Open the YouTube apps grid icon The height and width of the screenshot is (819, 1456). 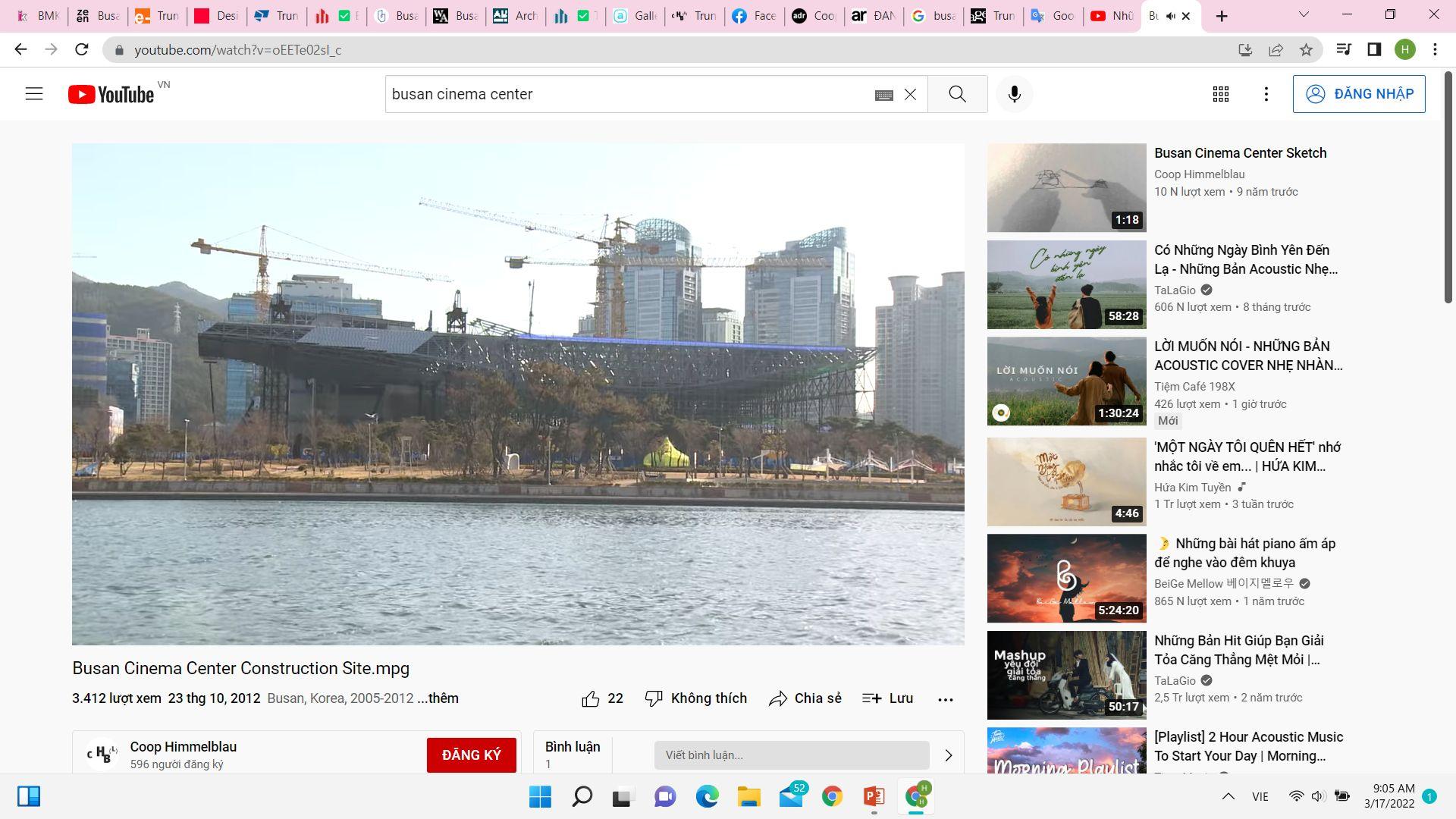(x=1220, y=94)
